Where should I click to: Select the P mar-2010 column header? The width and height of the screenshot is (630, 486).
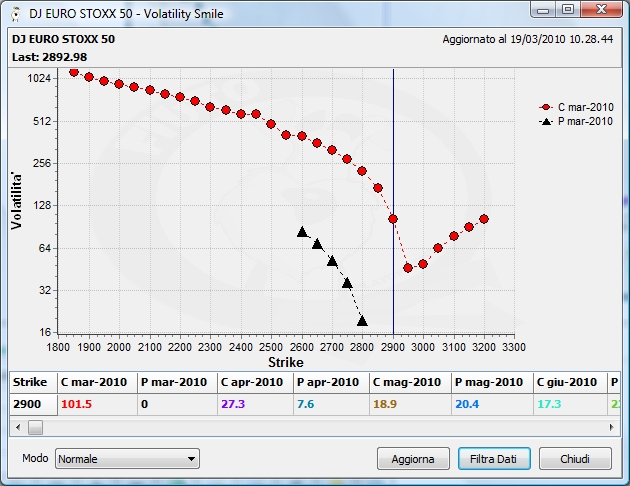click(177, 382)
